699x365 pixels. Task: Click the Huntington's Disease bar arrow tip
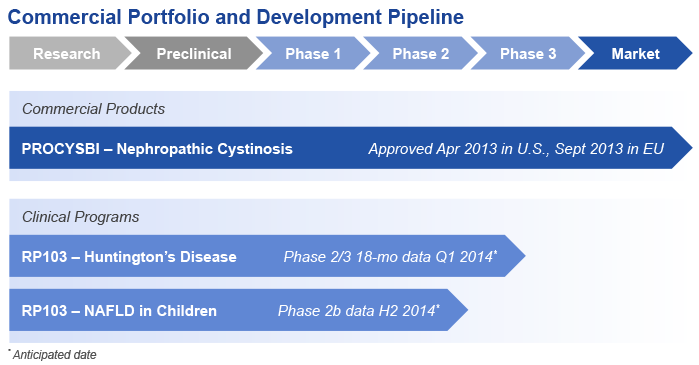[515, 256]
